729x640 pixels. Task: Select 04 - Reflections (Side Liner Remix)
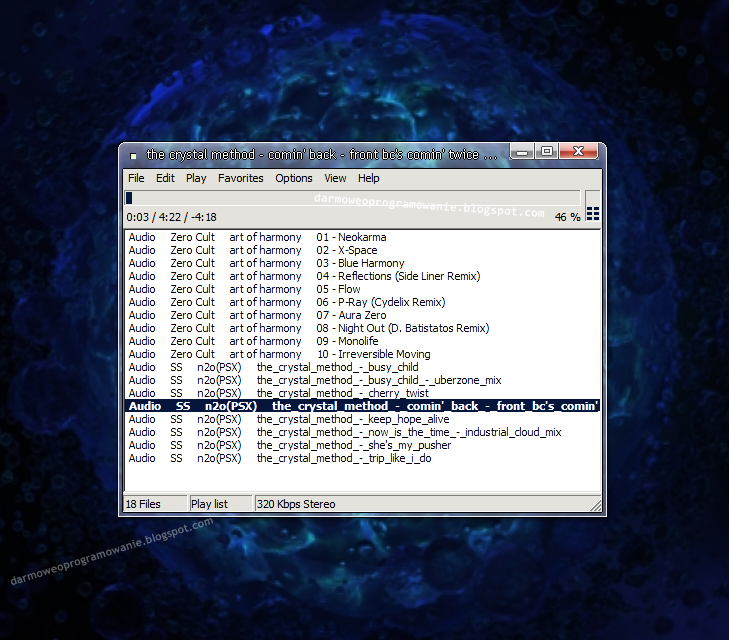coord(363,276)
